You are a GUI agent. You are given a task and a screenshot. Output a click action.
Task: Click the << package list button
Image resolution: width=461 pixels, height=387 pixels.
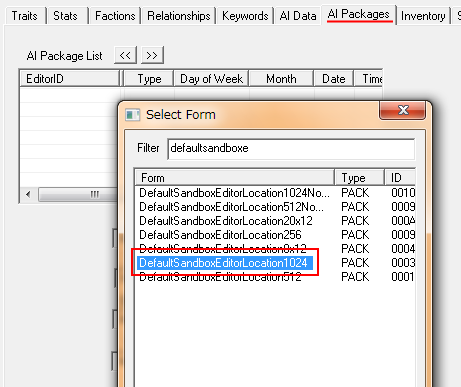pos(125,55)
